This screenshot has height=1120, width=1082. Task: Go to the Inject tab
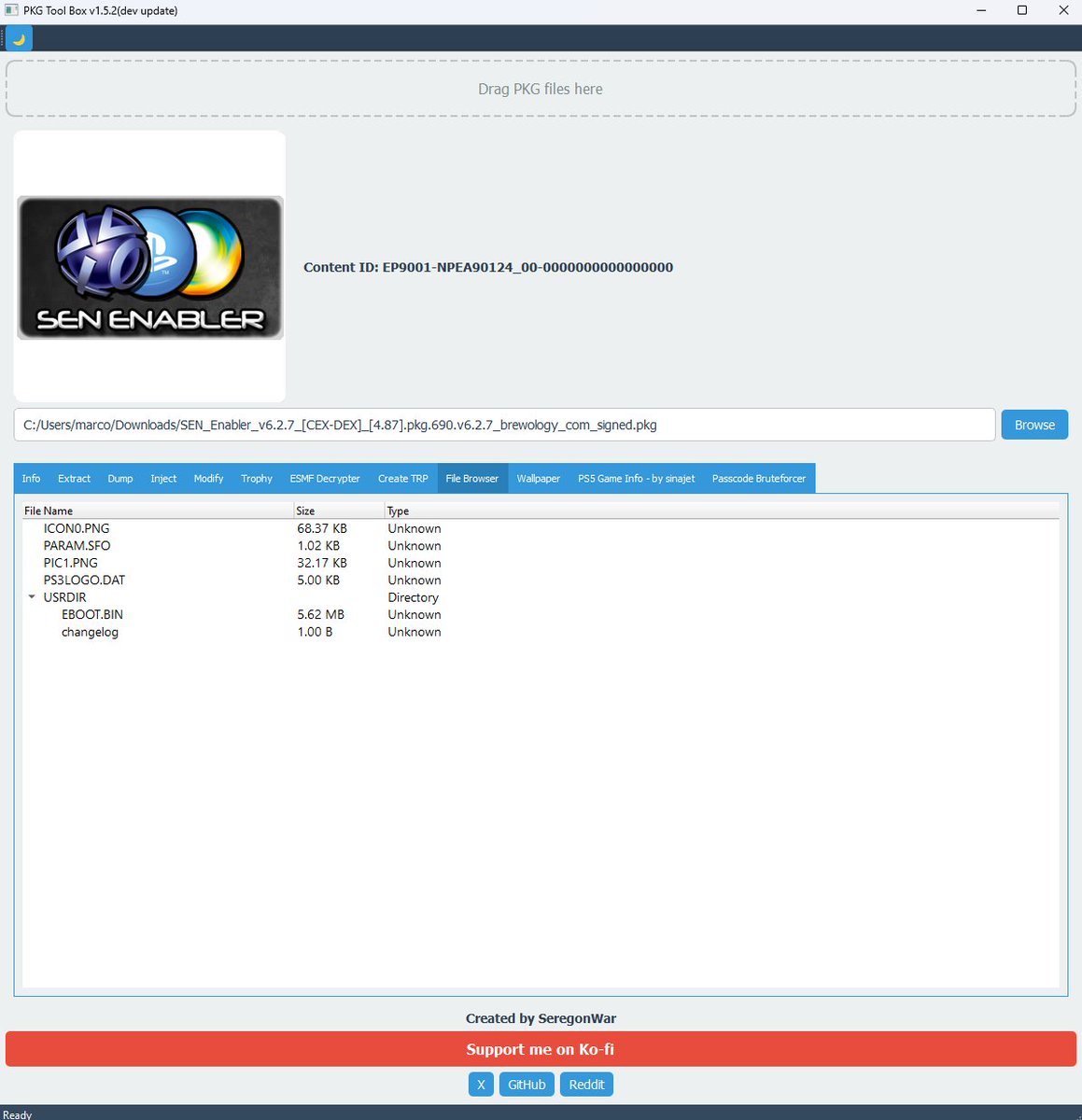point(163,478)
